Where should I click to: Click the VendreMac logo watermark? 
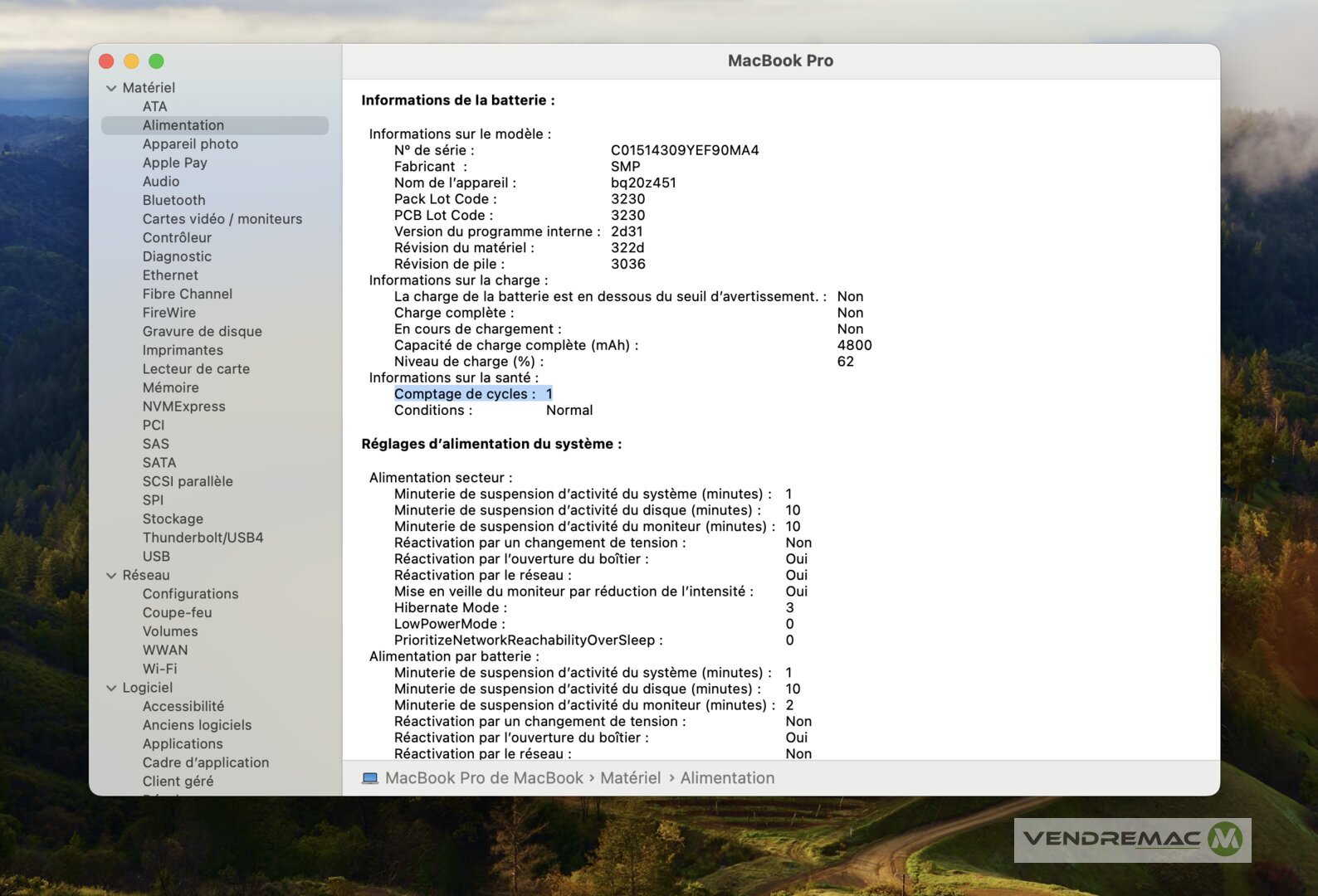[x=1132, y=839]
